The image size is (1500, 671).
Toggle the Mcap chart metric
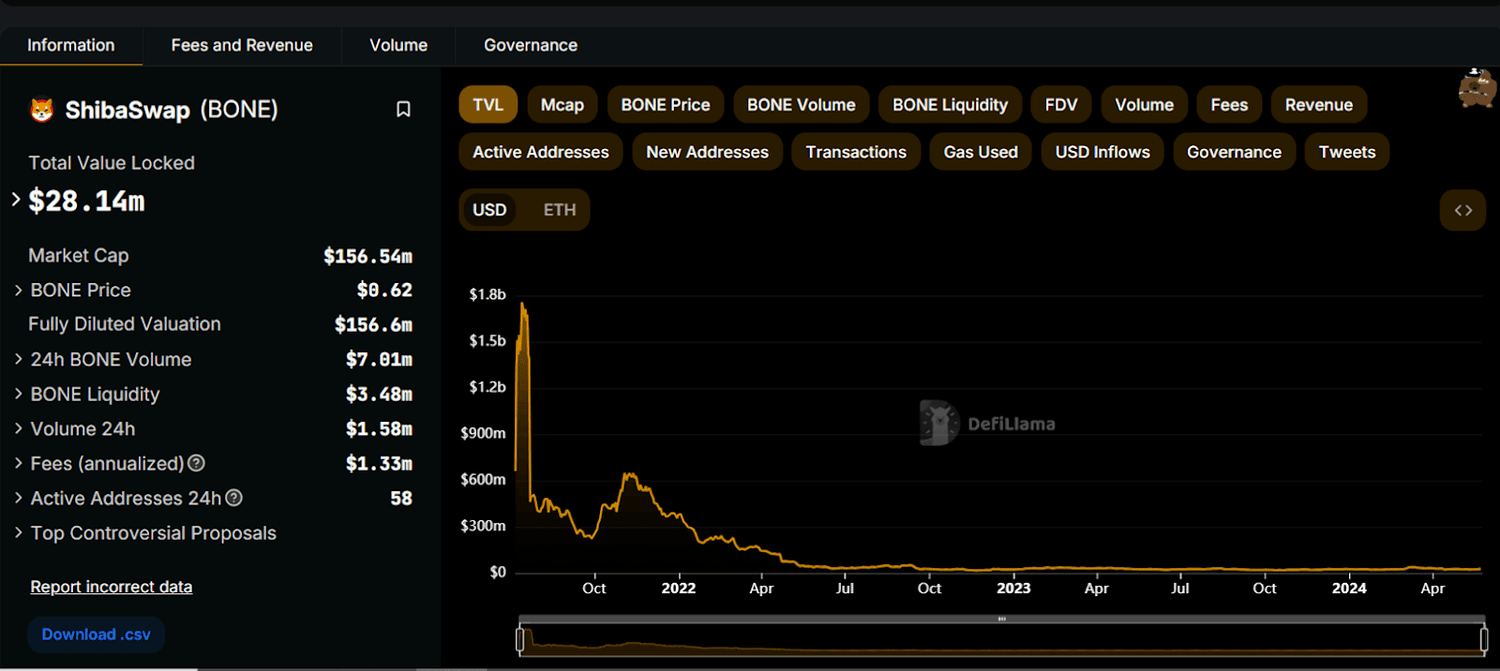562,105
